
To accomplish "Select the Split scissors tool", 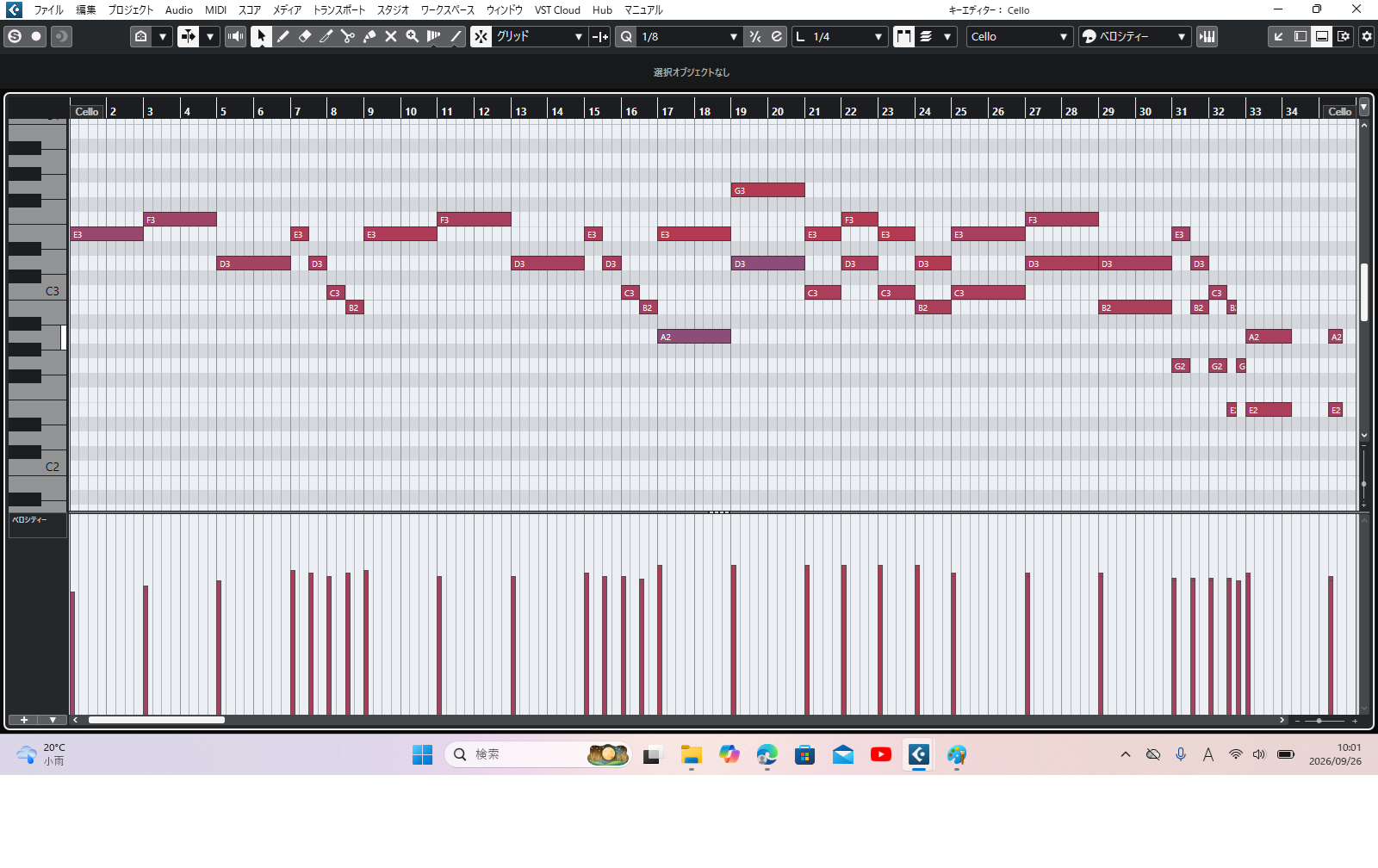I will point(347,36).
